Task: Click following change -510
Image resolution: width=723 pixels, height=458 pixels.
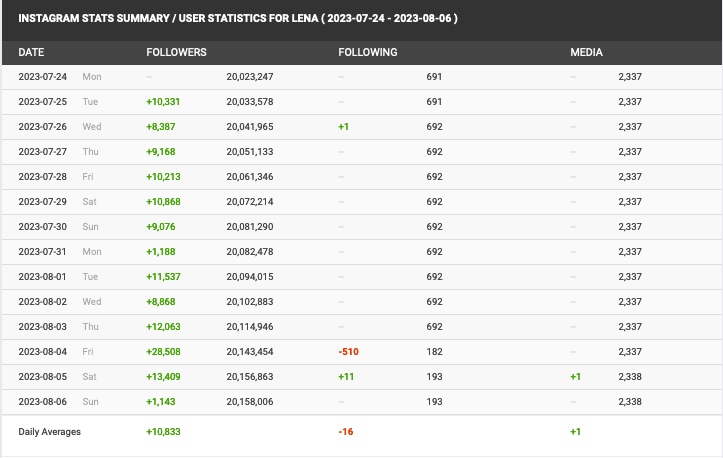Action: click(x=349, y=351)
